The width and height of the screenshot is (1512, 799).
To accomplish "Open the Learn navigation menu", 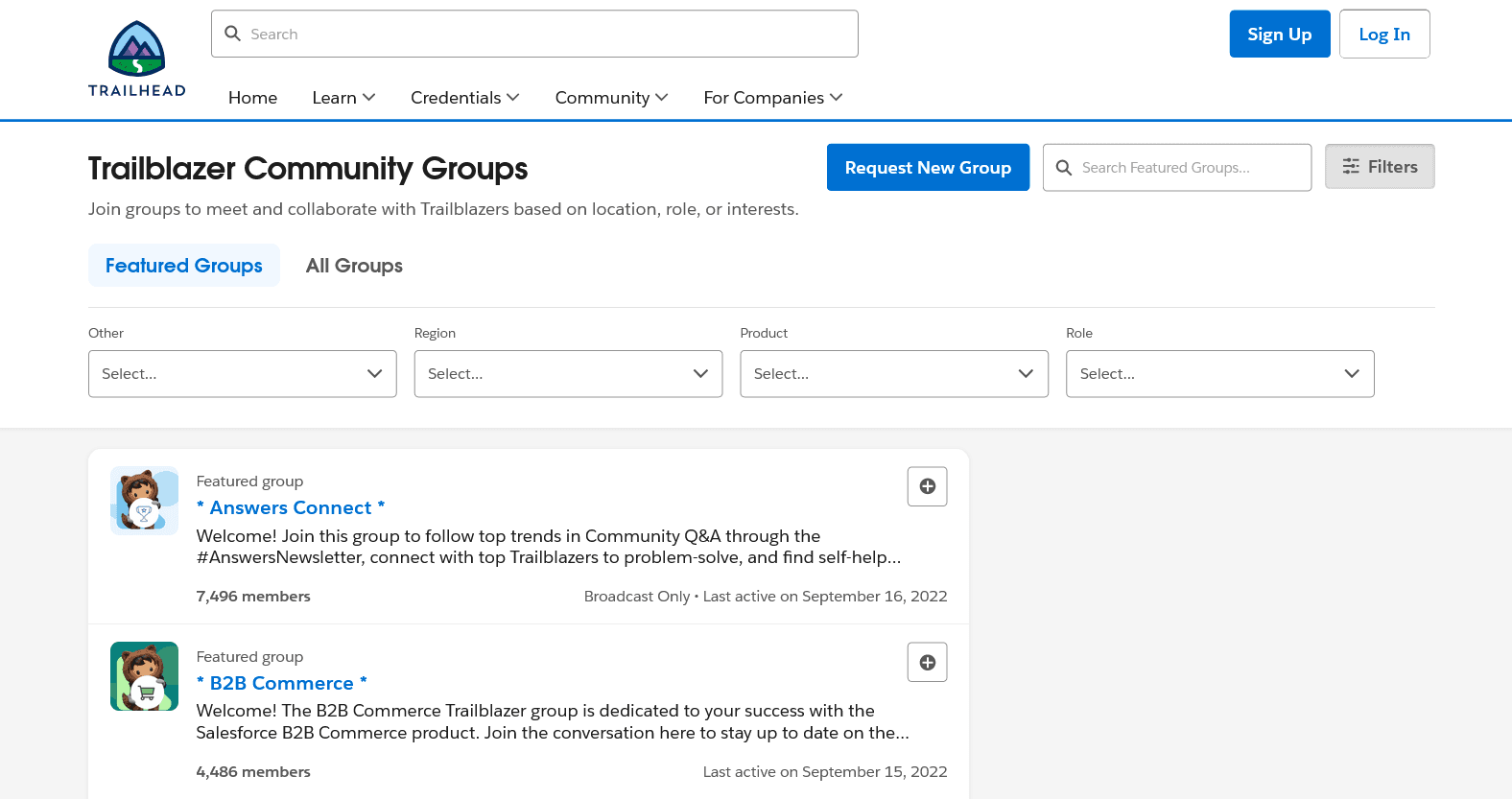I will 343,98.
